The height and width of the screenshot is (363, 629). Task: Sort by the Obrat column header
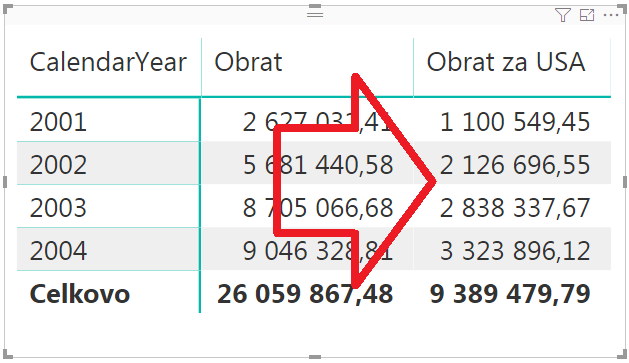tap(248, 63)
